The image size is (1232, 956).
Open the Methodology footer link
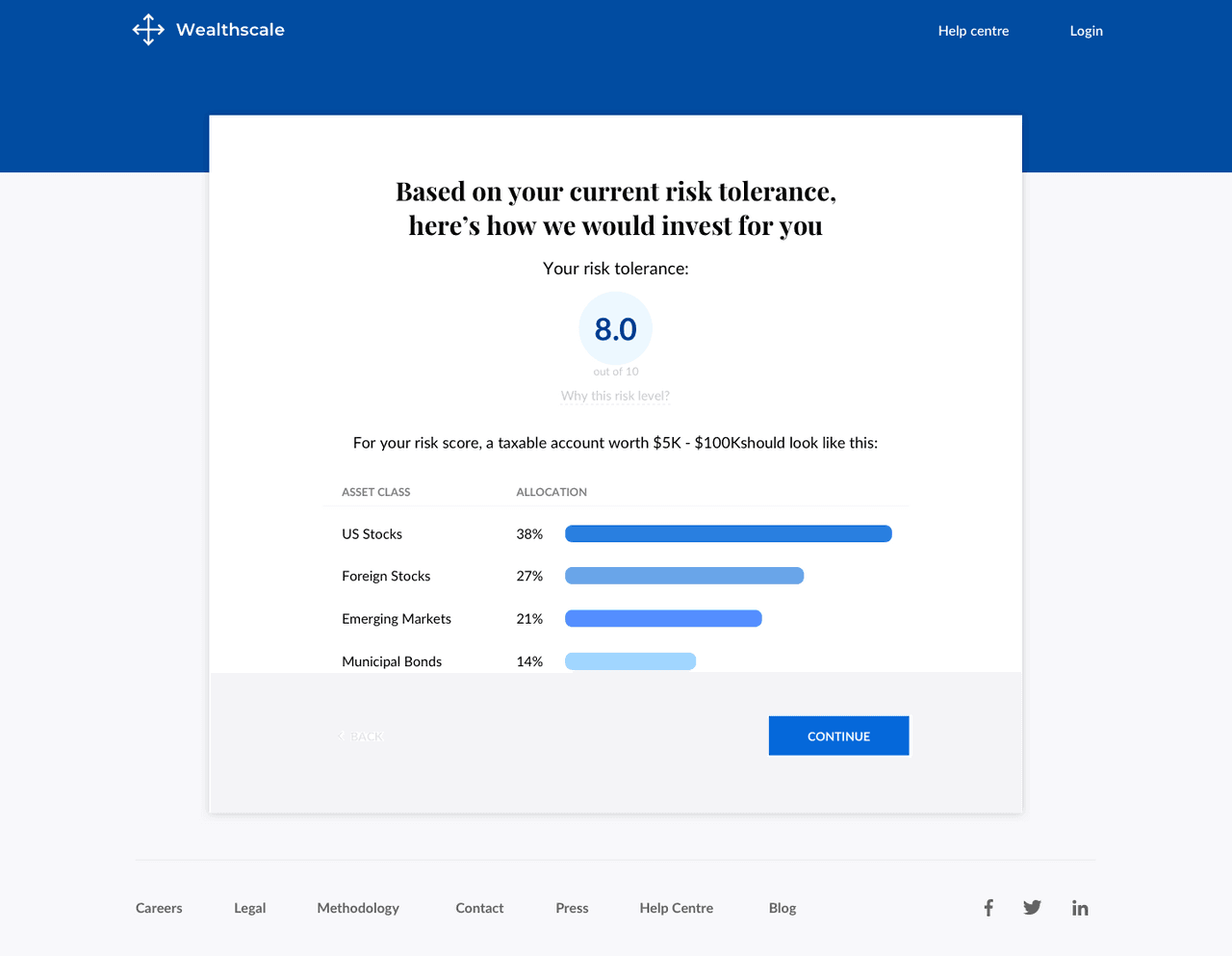[x=358, y=907]
